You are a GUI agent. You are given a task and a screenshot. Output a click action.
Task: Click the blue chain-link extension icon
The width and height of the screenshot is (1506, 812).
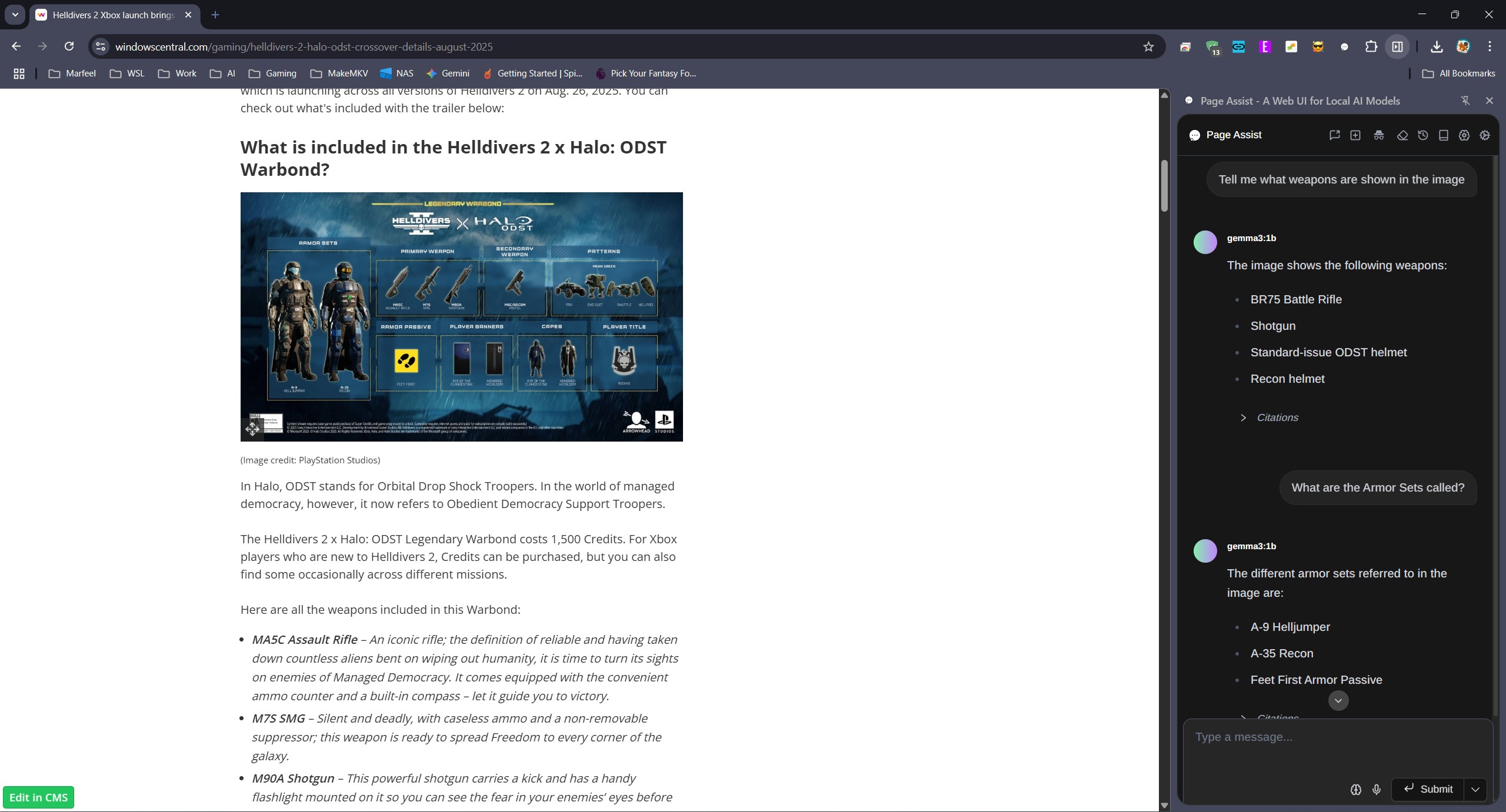(x=1238, y=46)
